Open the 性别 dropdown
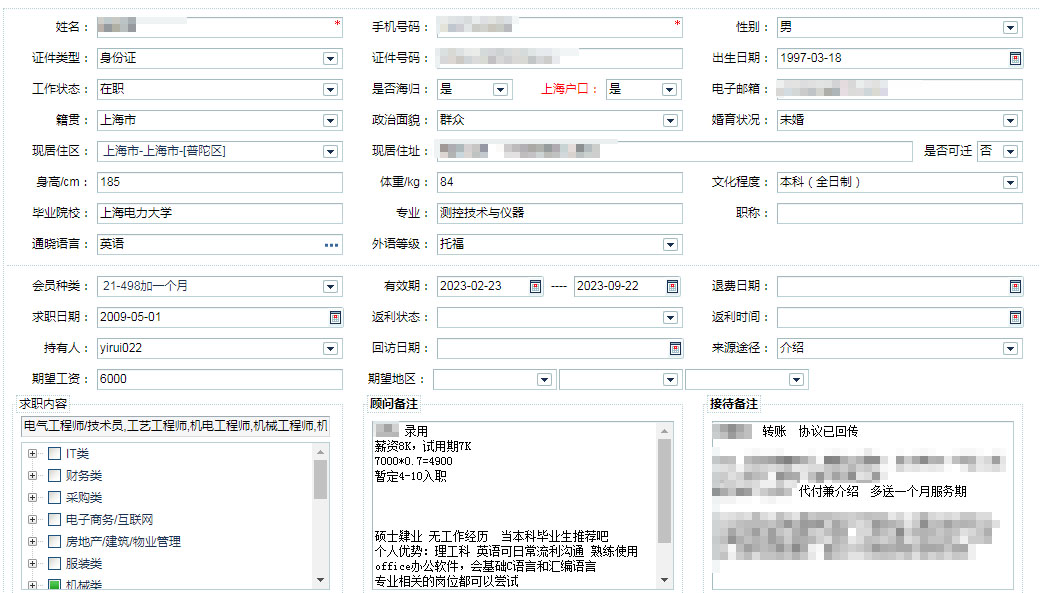The width and height of the screenshot is (1040, 593). tap(1010, 27)
